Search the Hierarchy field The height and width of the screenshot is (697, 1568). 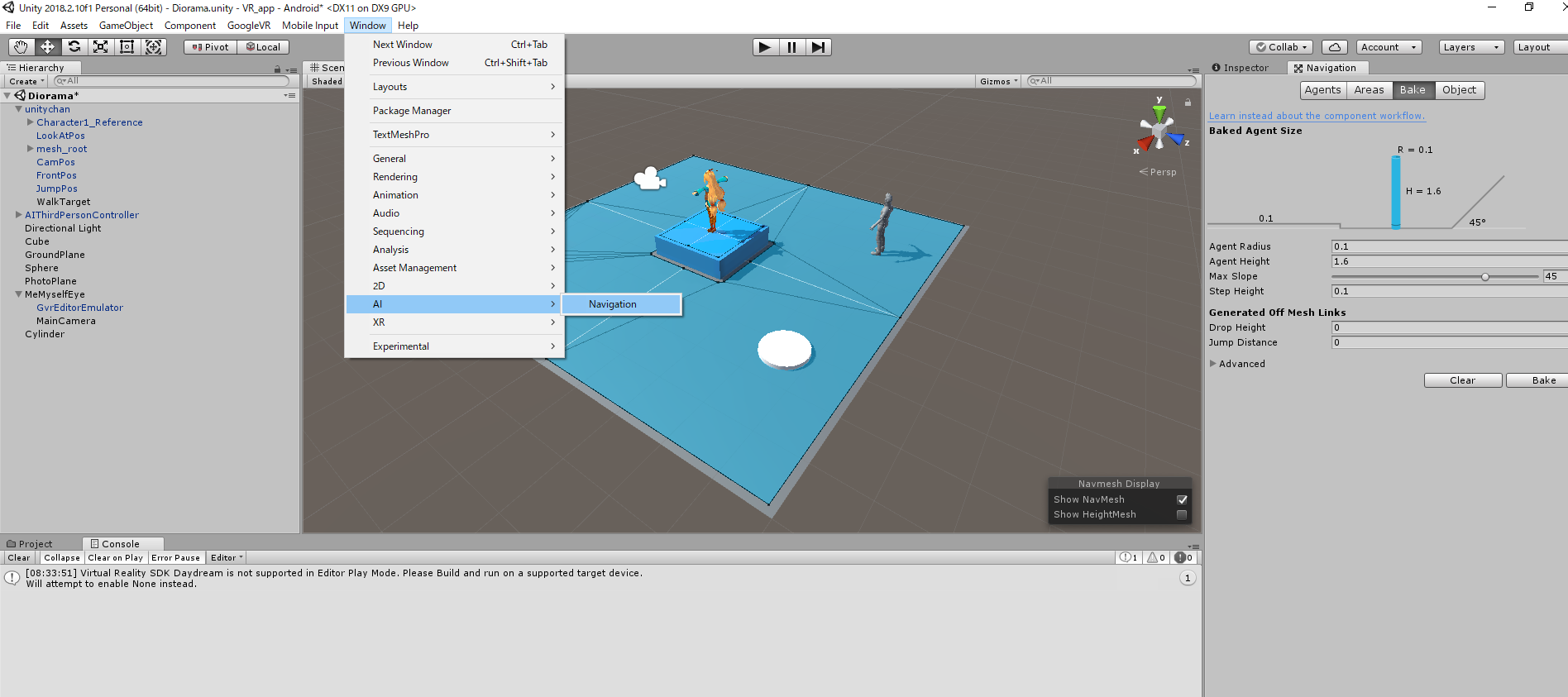point(171,81)
